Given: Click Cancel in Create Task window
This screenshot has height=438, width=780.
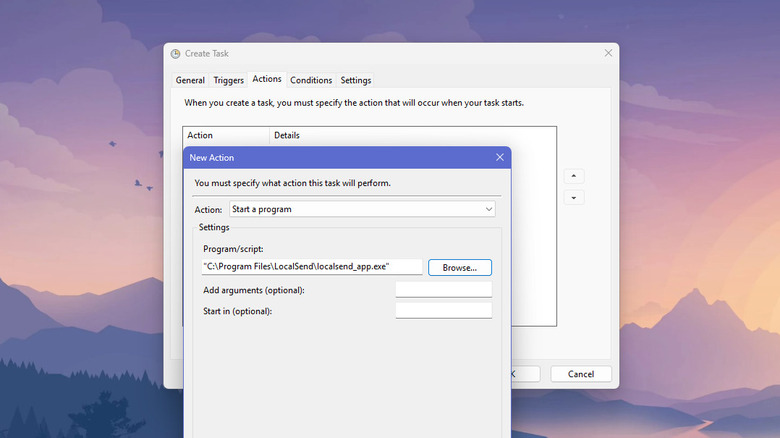Looking at the screenshot, I should pos(581,374).
